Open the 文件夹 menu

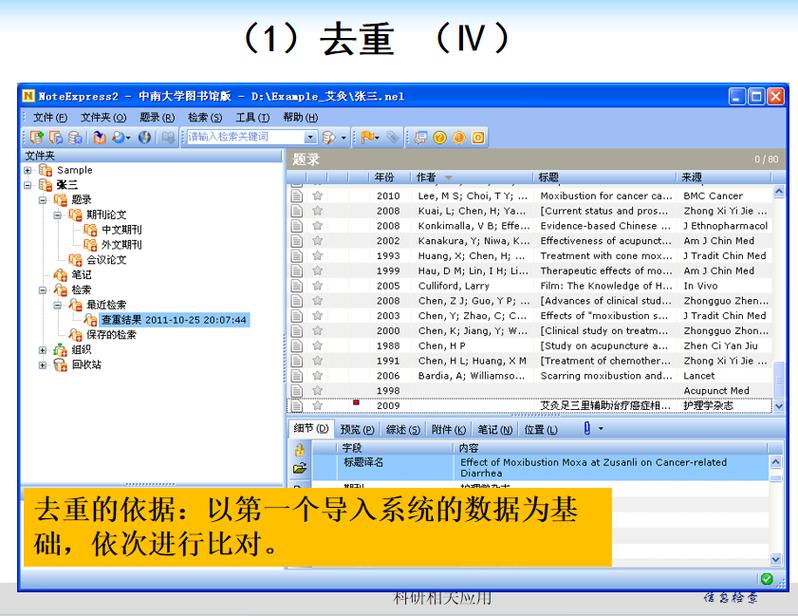(x=103, y=118)
